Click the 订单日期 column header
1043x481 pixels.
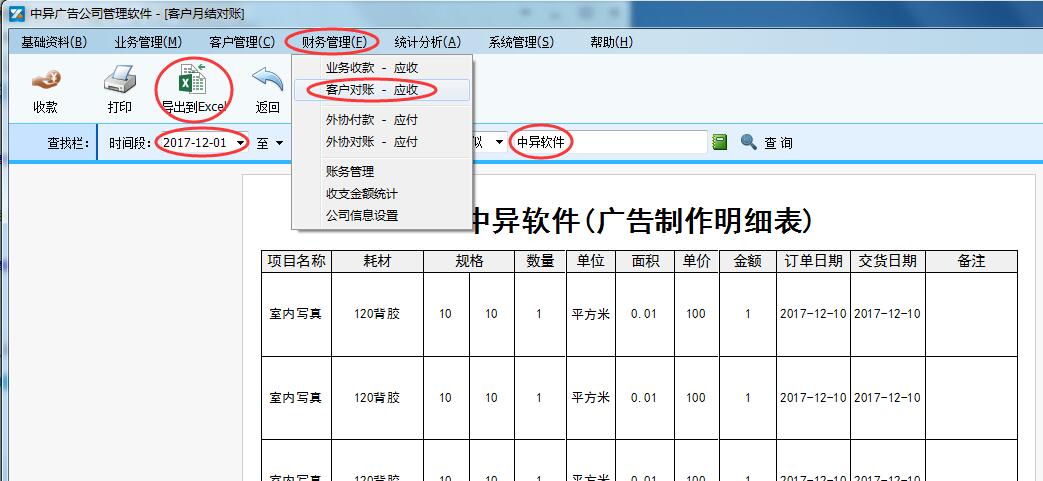coord(814,261)
